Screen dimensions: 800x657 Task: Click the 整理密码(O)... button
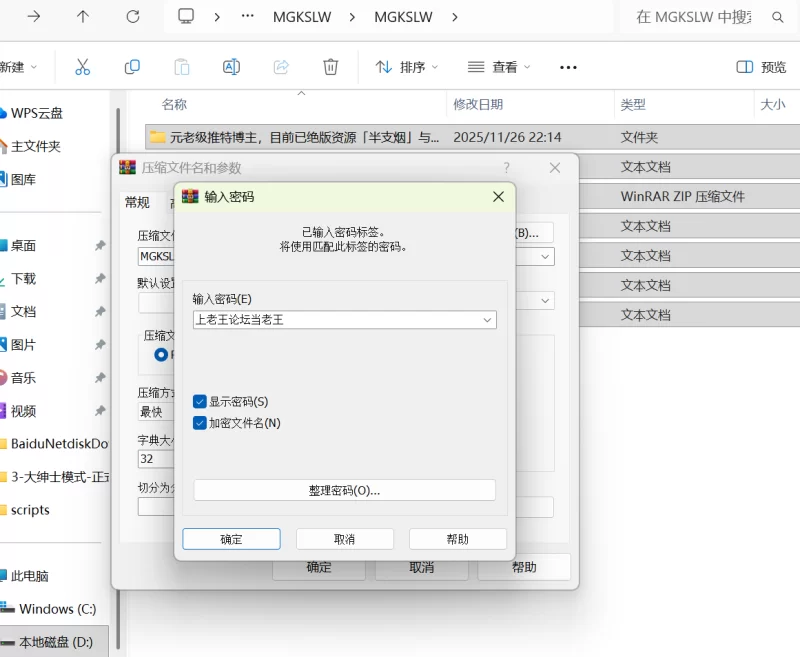(x=344, y=490)
